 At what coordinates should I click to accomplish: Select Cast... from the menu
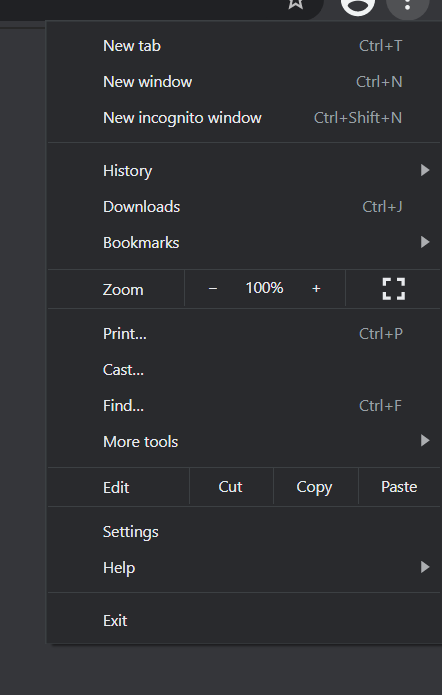pyautogui.click(x=245, y=369)
